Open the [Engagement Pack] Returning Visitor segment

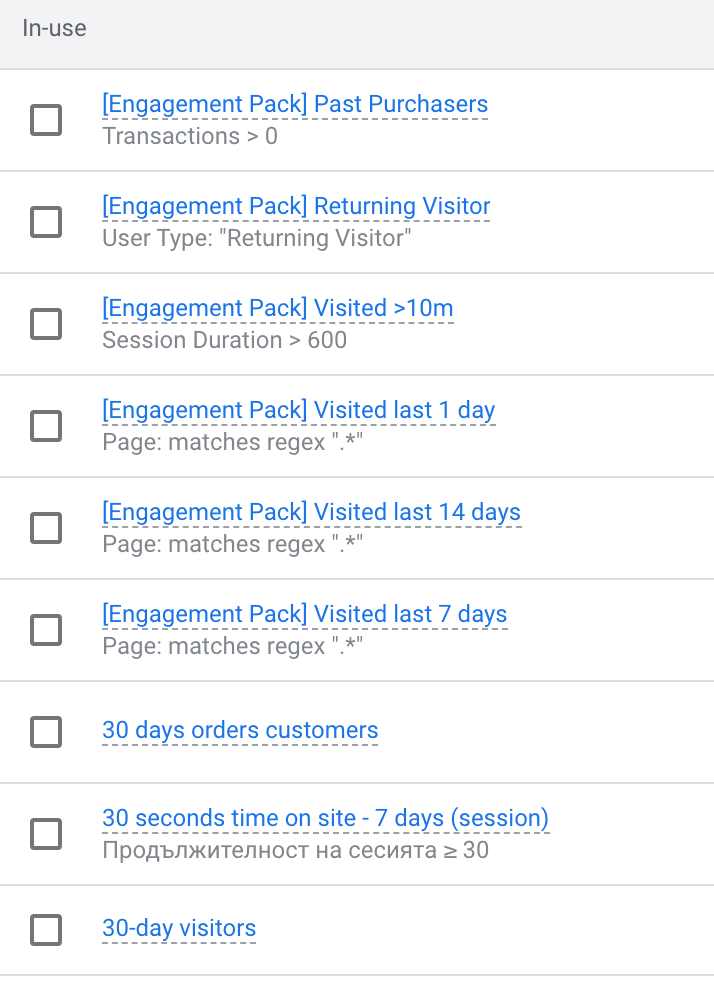coord(296,206)
